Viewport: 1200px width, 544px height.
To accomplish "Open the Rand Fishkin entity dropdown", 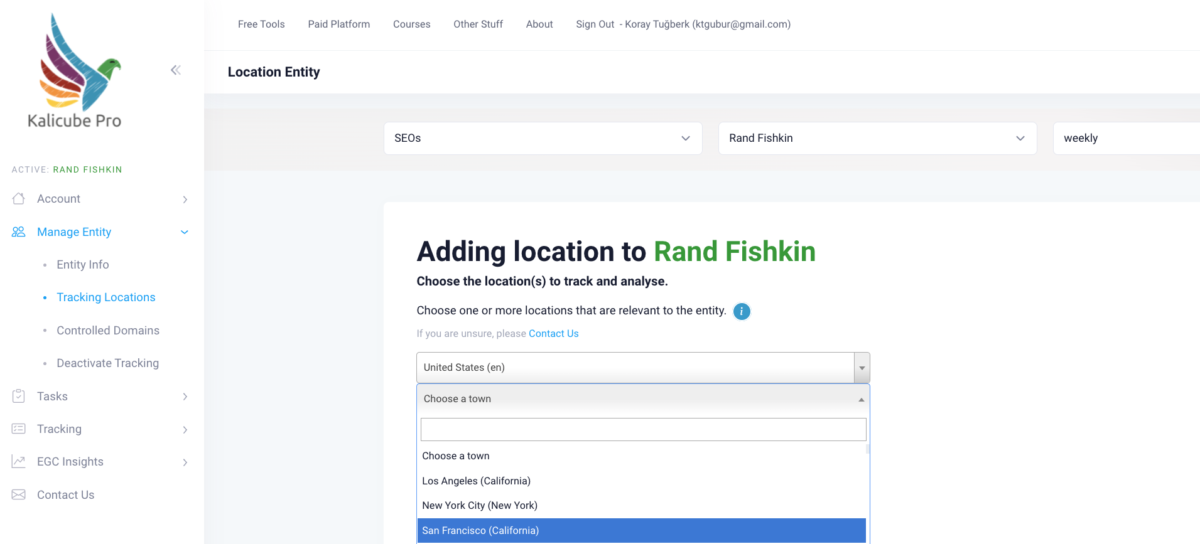I will (877, 138).
